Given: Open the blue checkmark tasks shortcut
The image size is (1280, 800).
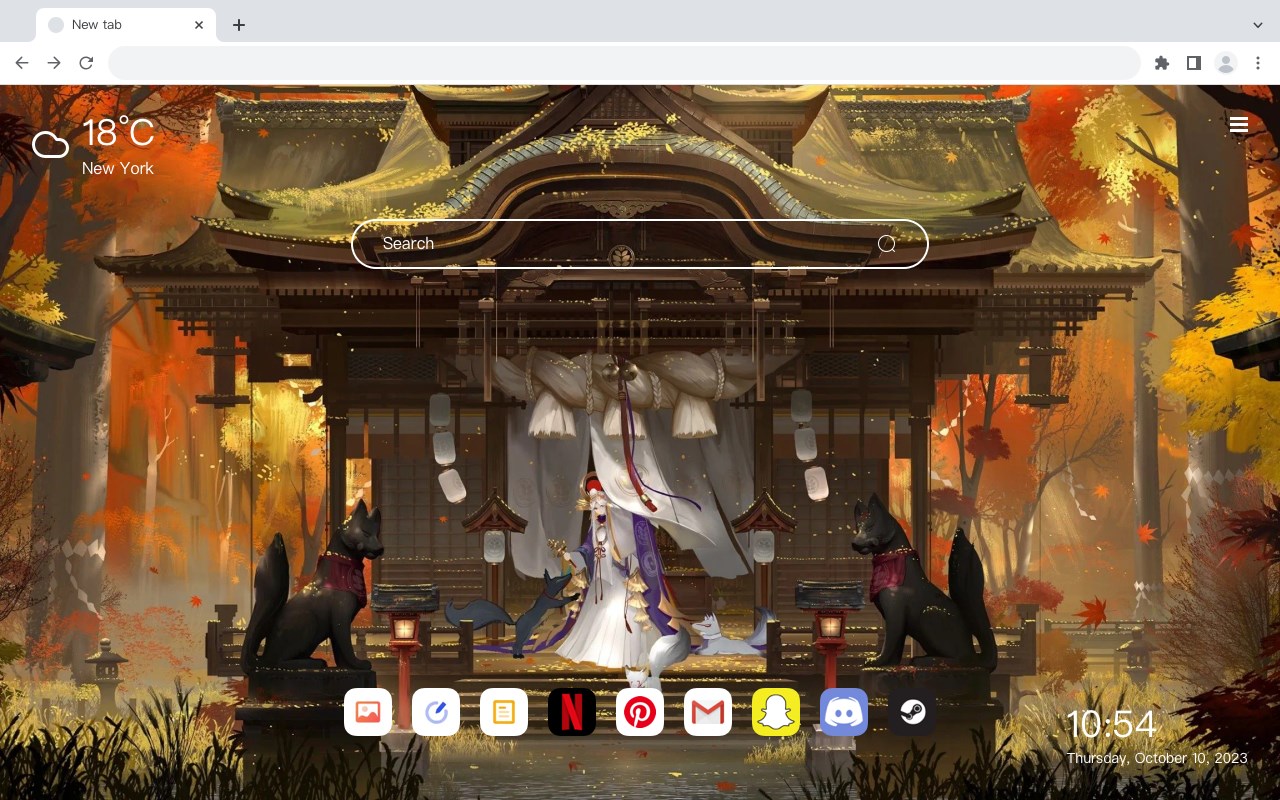Looking at the screenshot, I should (436, 712).
